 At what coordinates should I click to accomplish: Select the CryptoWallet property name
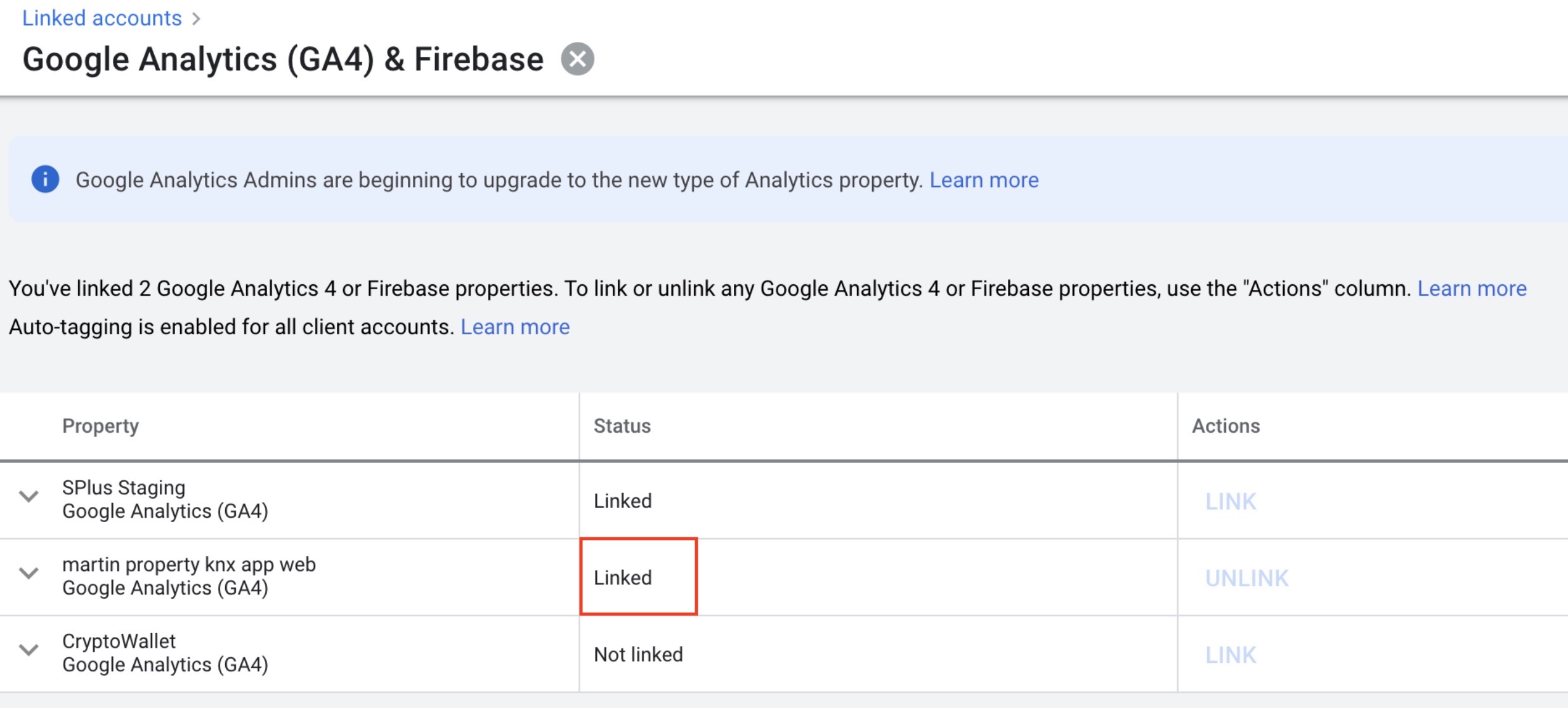tap(119, 641)
